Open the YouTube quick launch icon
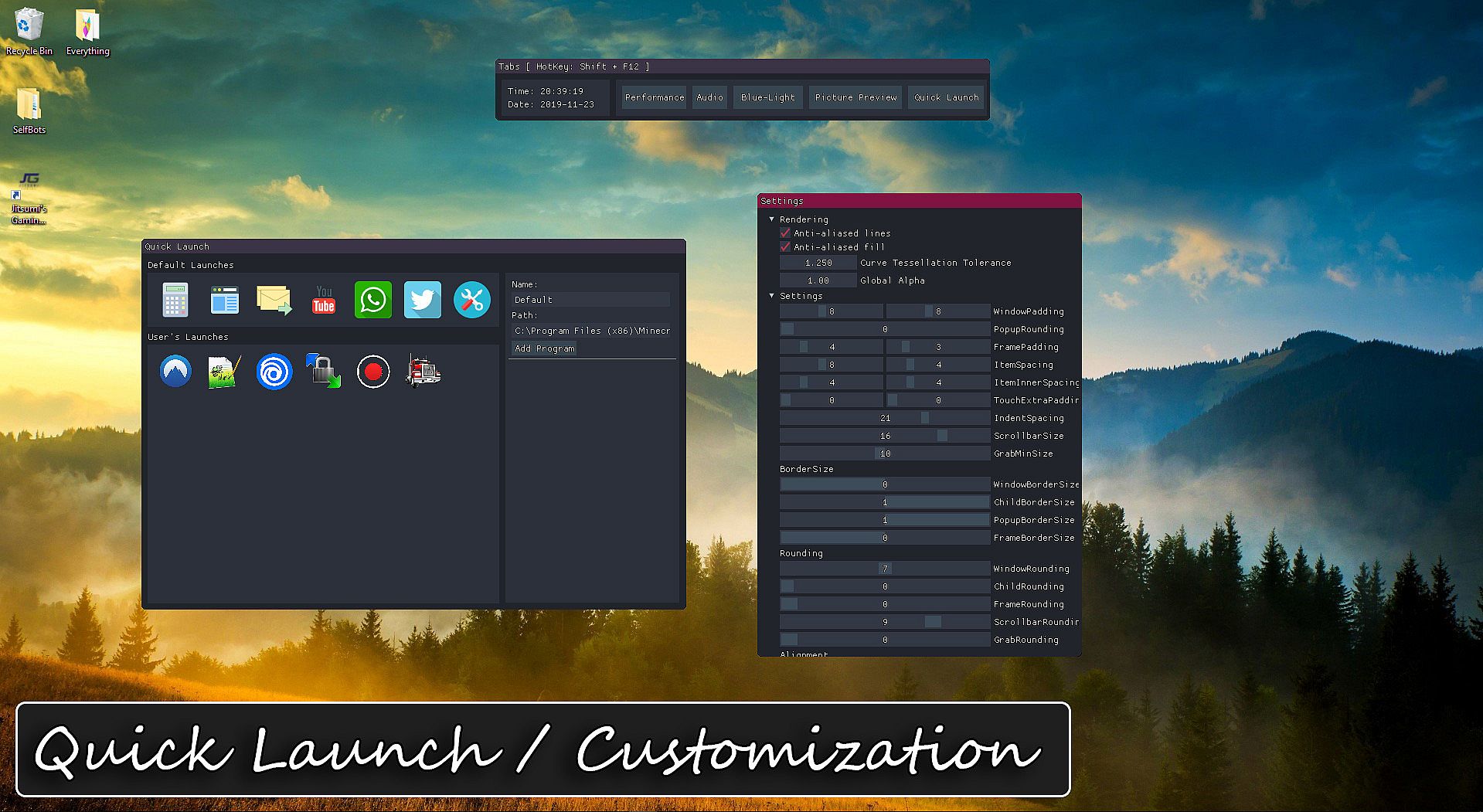The width and height of the screenshot is (1483, 812). tap(324, 300)
